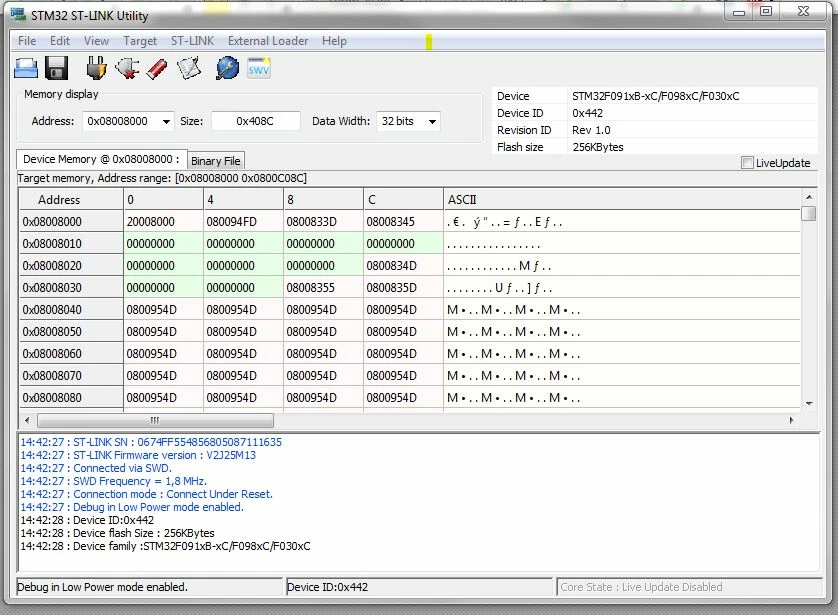Click log line ST-LINK Firmware version V2J25M13
The width and height of the screenshot is (838, 615).
138,455
